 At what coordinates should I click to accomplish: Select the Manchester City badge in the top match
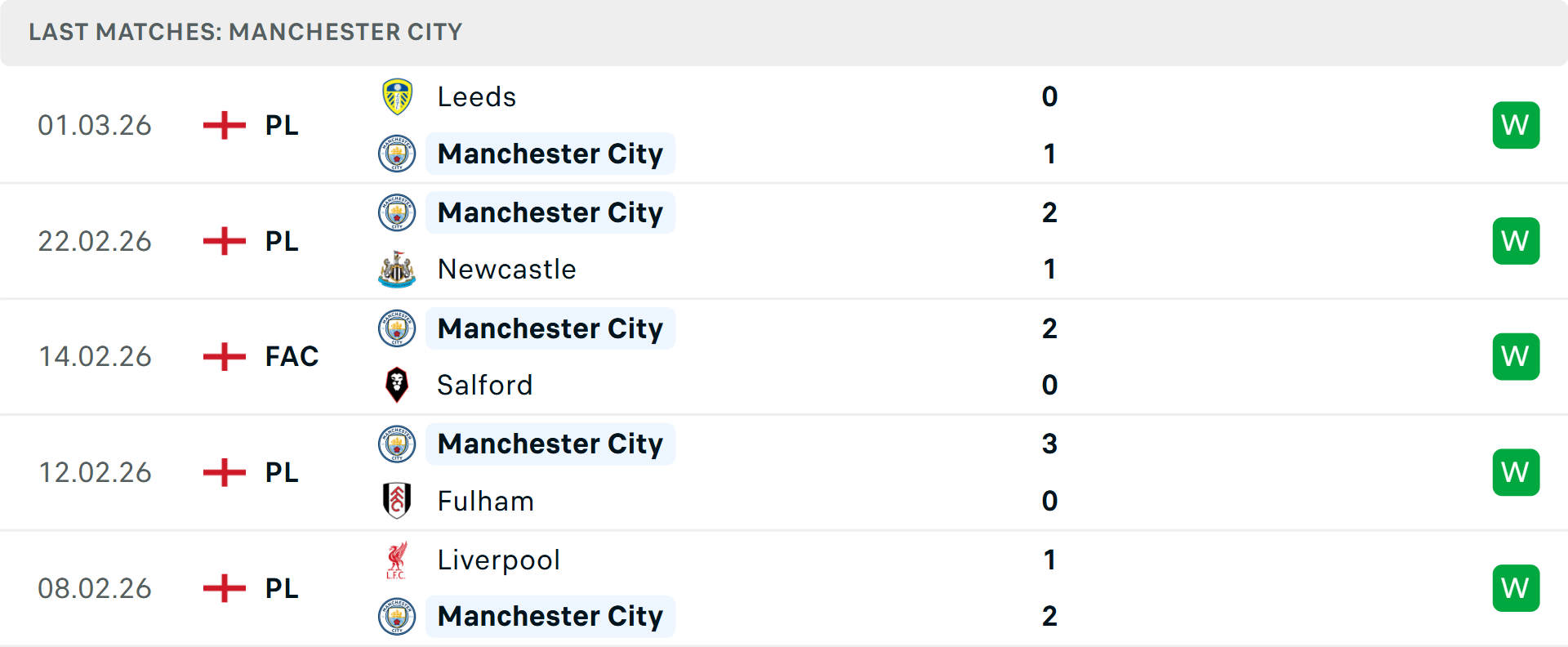click(397, 154)
